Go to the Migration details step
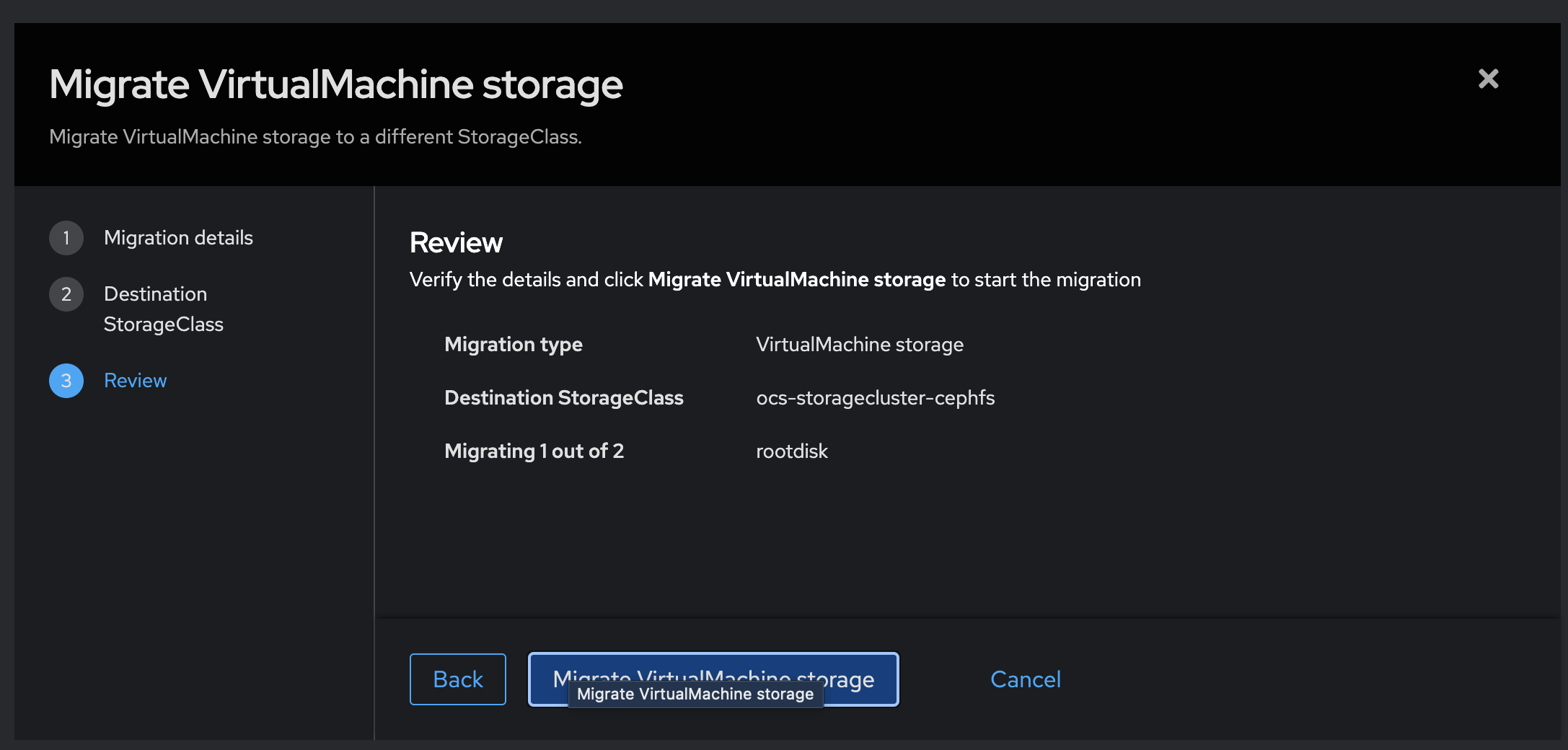 (178, 238)
